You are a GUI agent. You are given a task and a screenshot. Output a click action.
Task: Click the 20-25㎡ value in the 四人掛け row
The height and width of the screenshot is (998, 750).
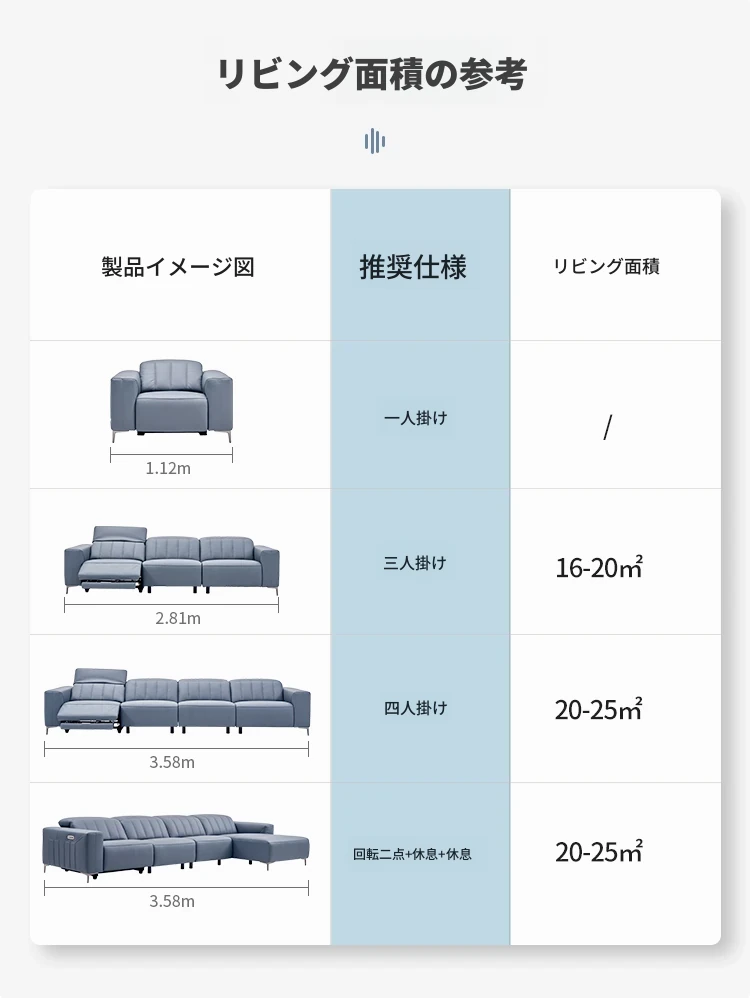point(598,708)
